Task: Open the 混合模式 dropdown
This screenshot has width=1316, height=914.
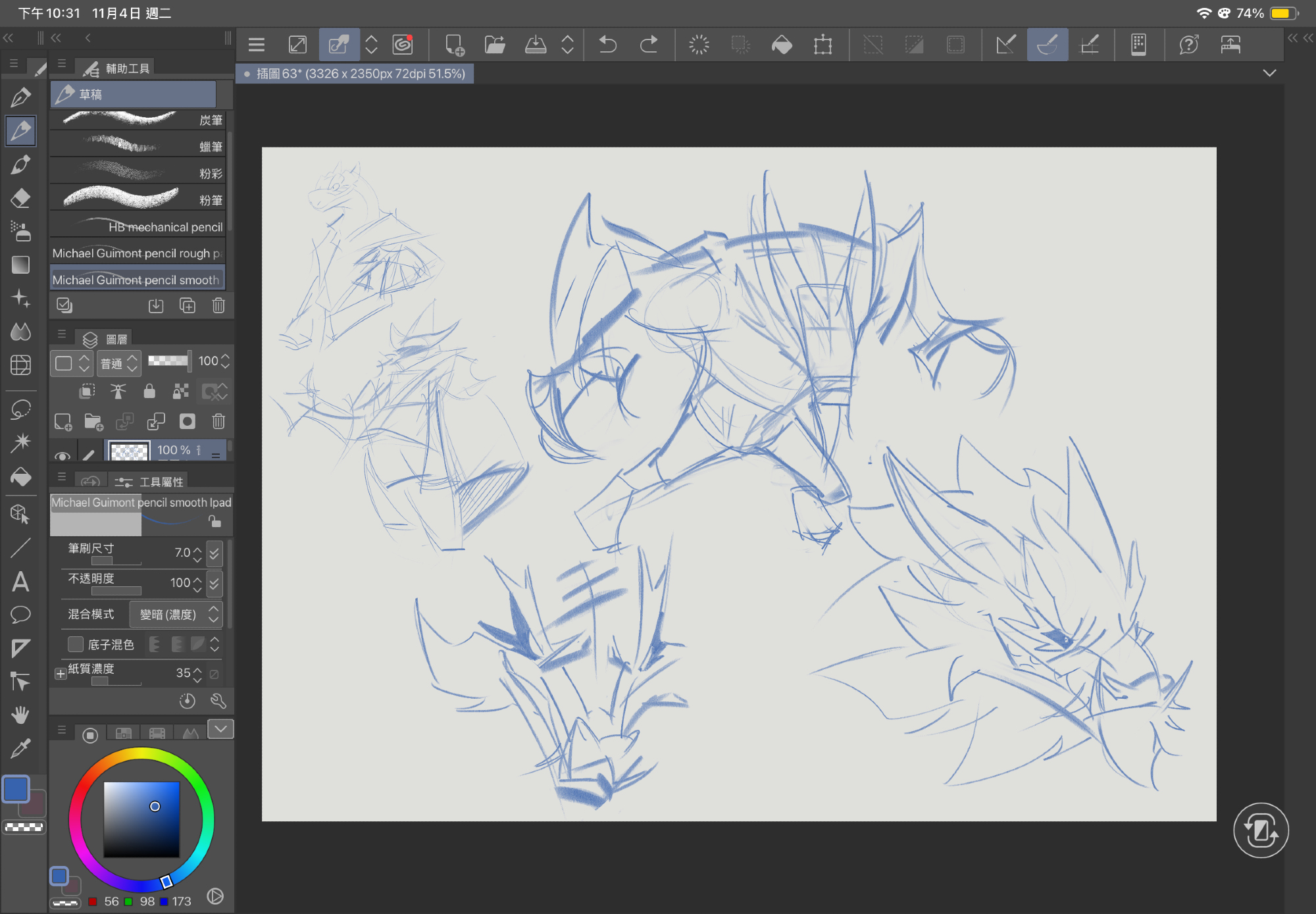Action: coord(176,614)
